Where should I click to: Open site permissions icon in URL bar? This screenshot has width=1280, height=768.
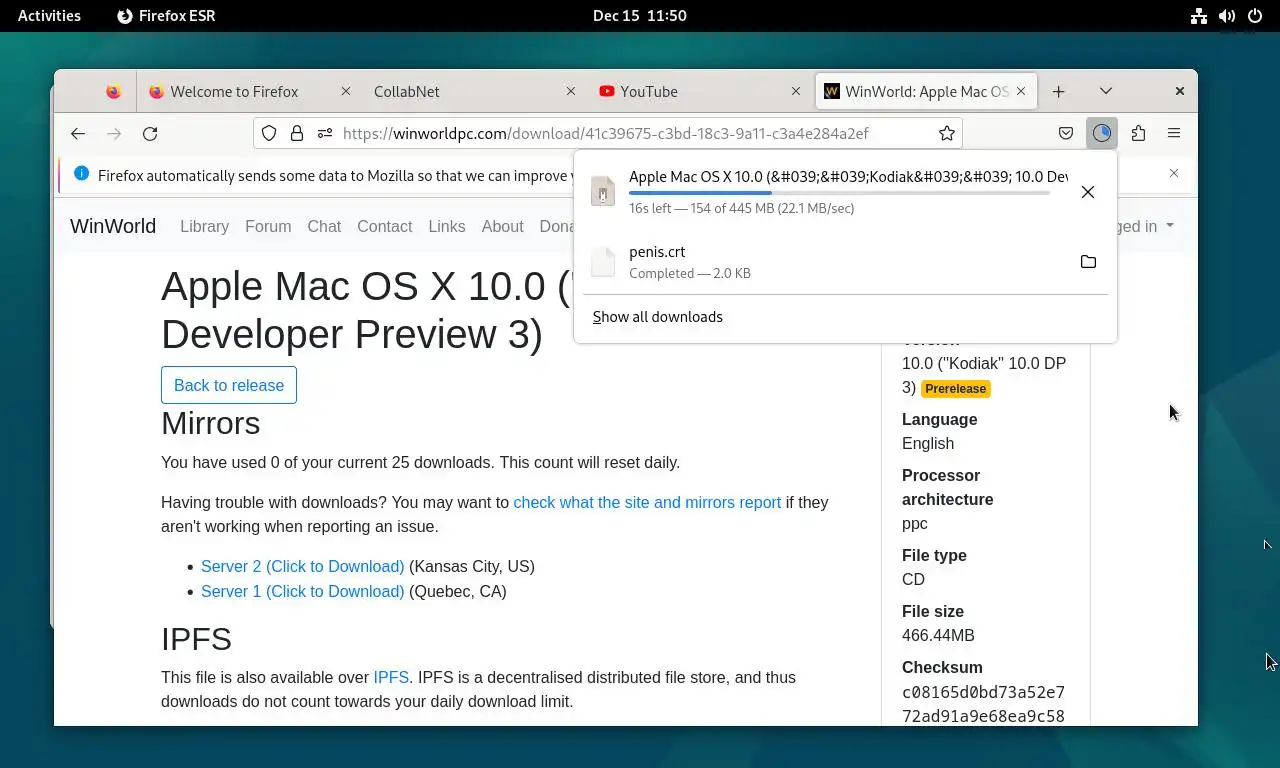[x=324, y=133]
